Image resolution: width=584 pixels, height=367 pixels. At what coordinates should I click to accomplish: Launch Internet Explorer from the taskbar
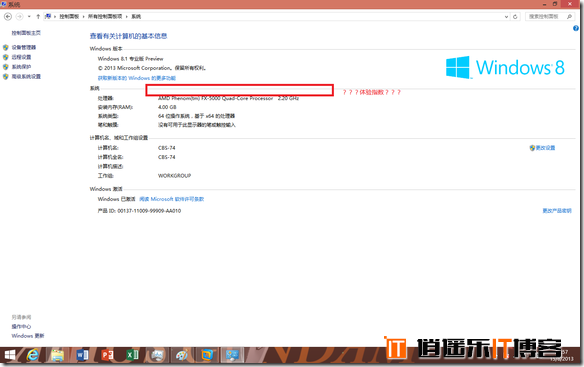tap(33, 355)
